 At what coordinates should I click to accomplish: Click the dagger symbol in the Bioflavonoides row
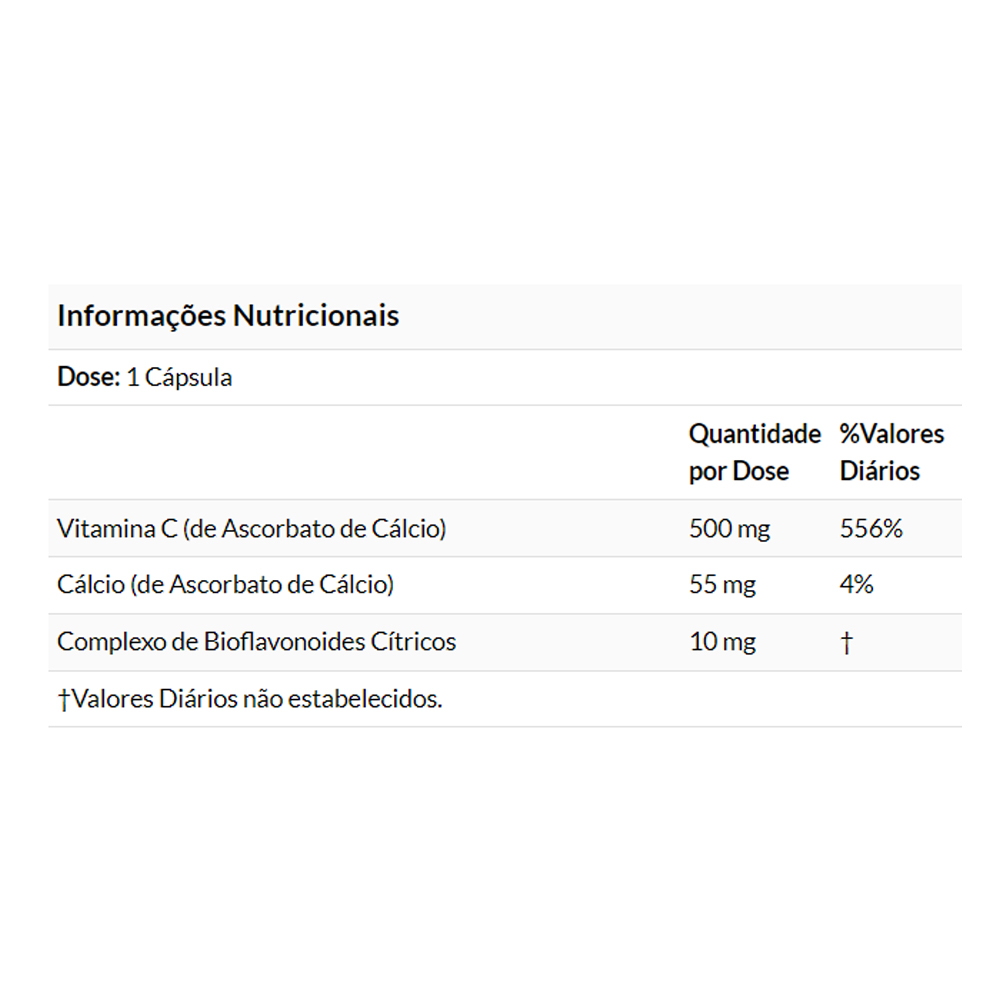[x=846, y=643]
